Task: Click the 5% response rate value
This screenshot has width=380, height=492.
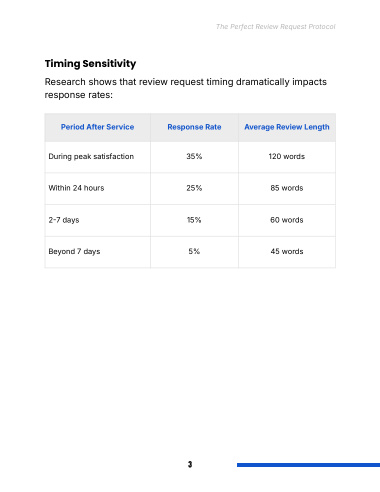Action: (194, 251)
